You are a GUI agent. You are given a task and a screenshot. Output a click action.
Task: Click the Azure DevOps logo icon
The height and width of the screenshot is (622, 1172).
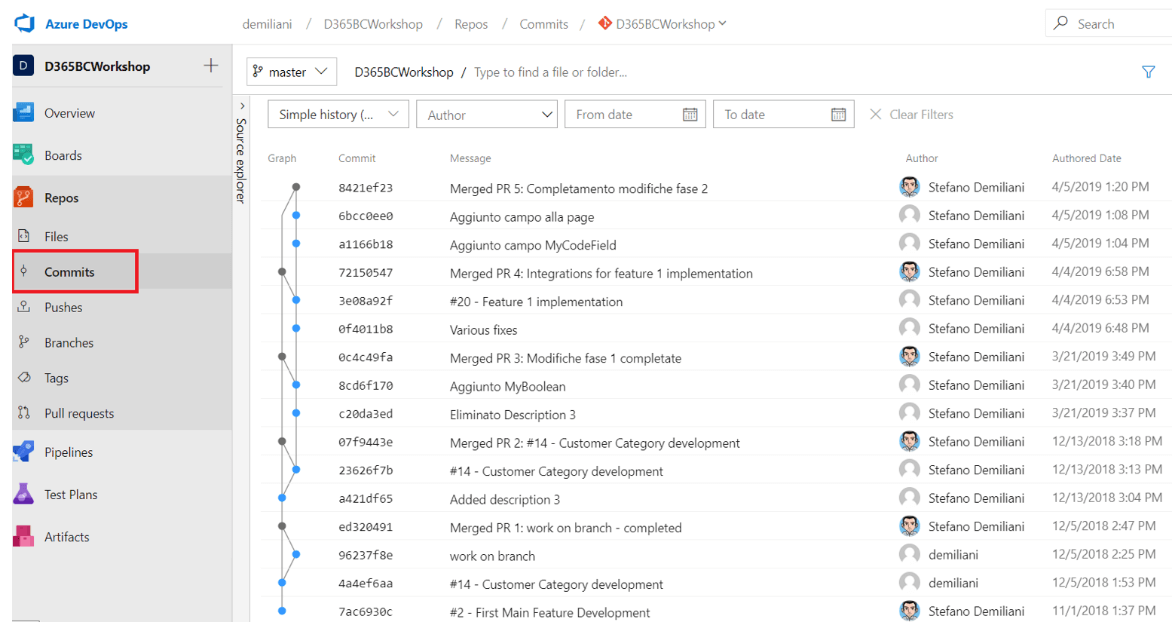24,23
